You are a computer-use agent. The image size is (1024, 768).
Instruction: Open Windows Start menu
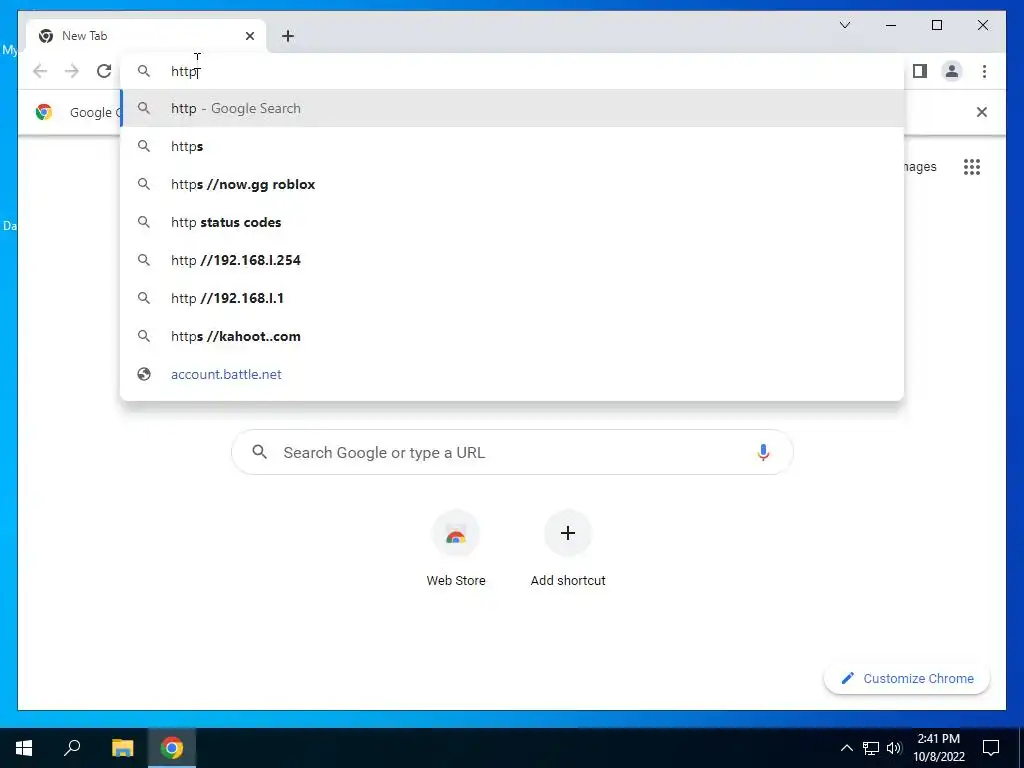tap(24, 748)
